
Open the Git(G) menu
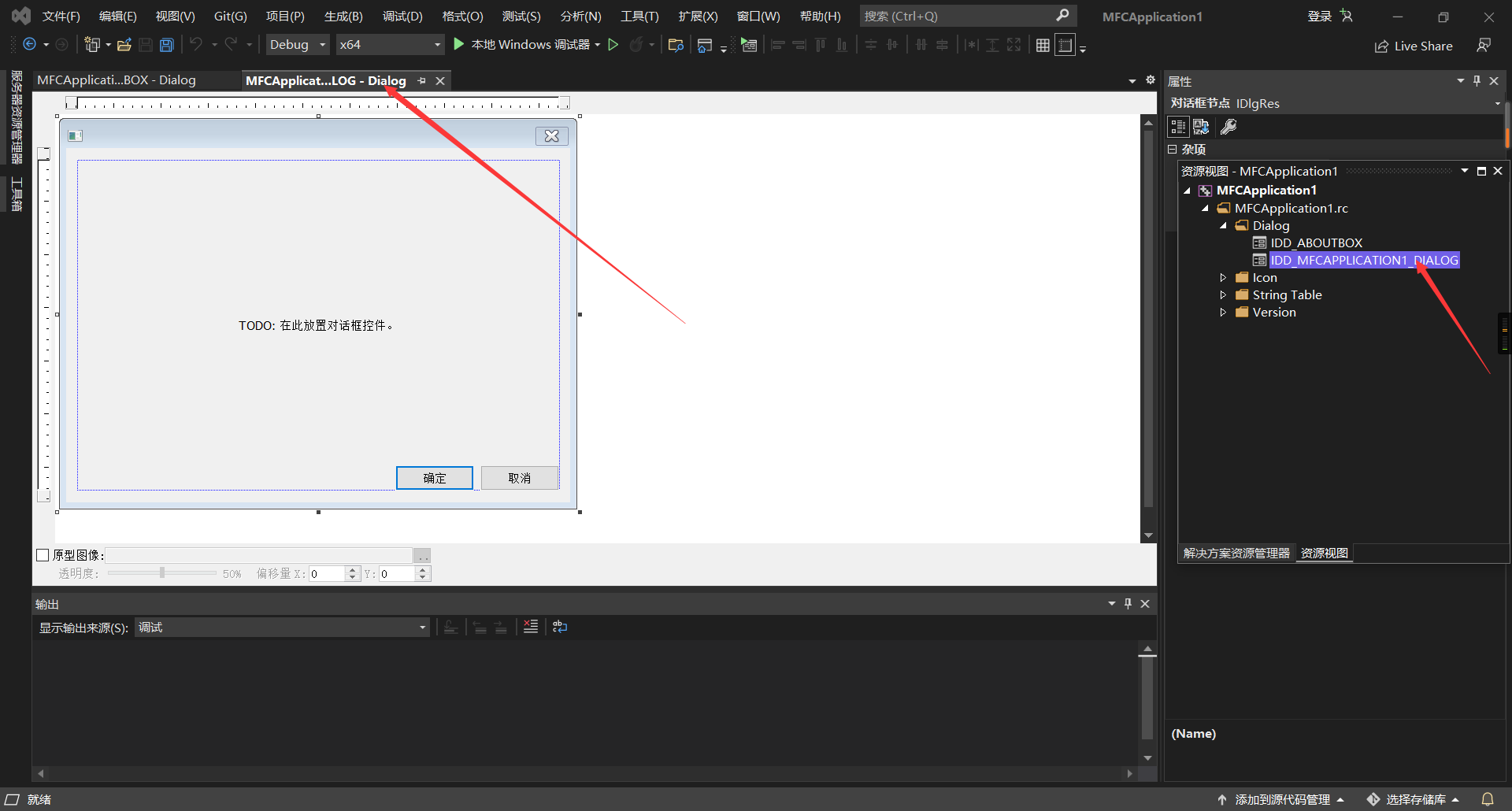(231, 16)
